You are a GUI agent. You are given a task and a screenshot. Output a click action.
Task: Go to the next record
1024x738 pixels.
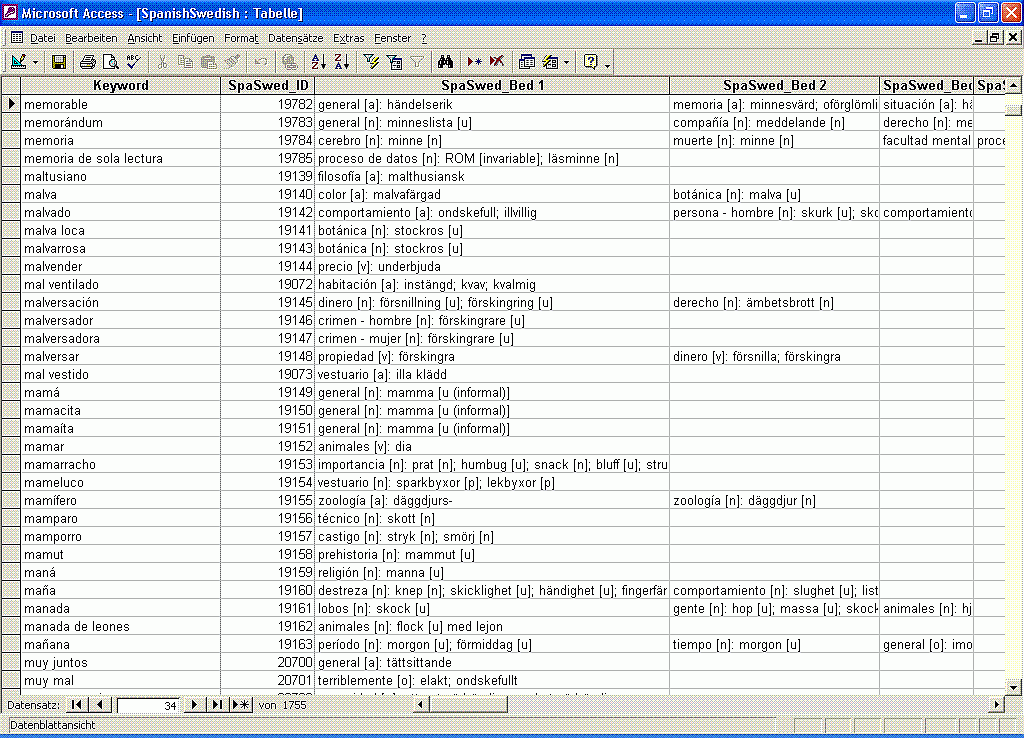193,705
